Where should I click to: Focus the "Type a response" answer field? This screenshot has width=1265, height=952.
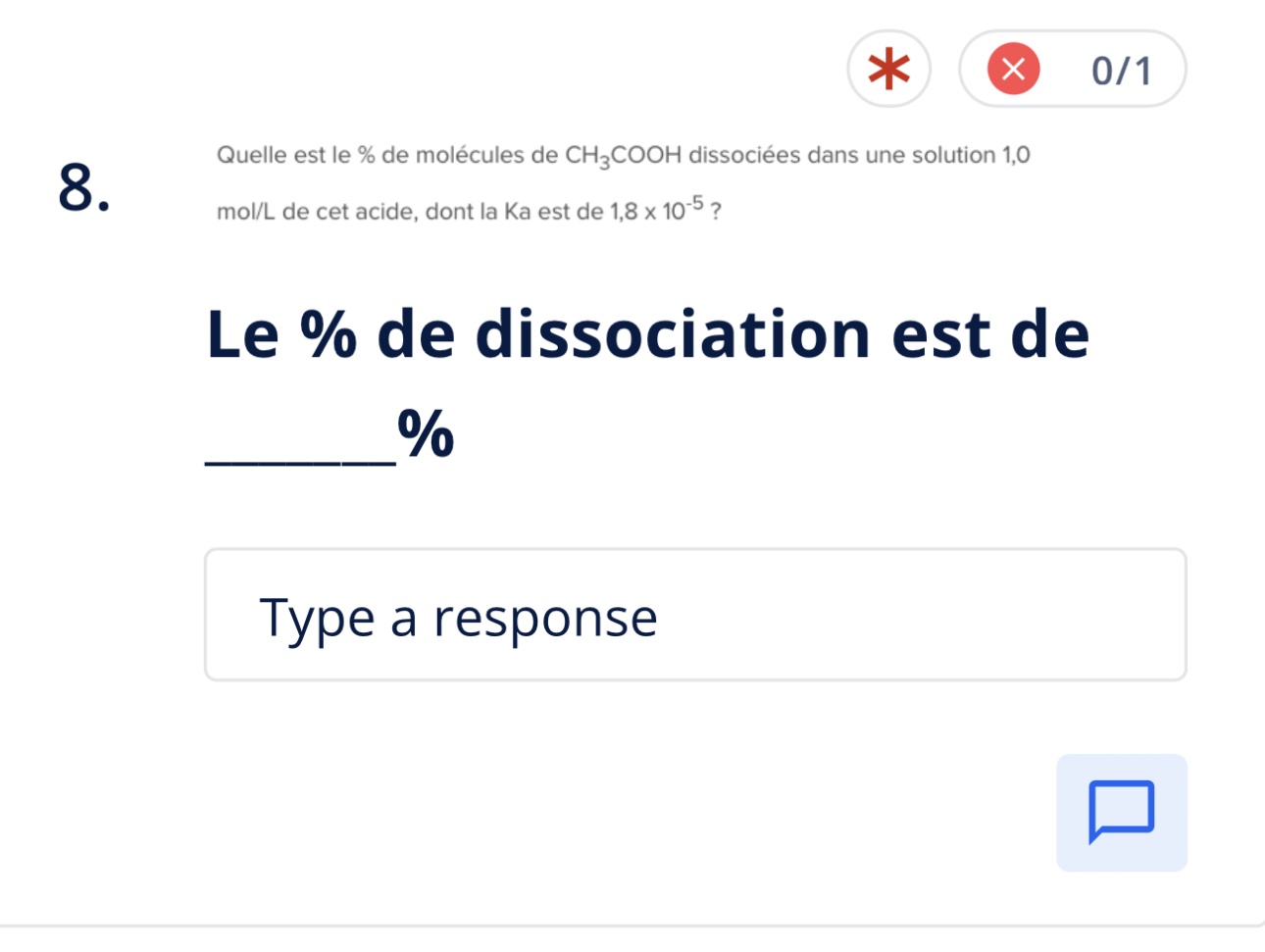tap(694, 615)
